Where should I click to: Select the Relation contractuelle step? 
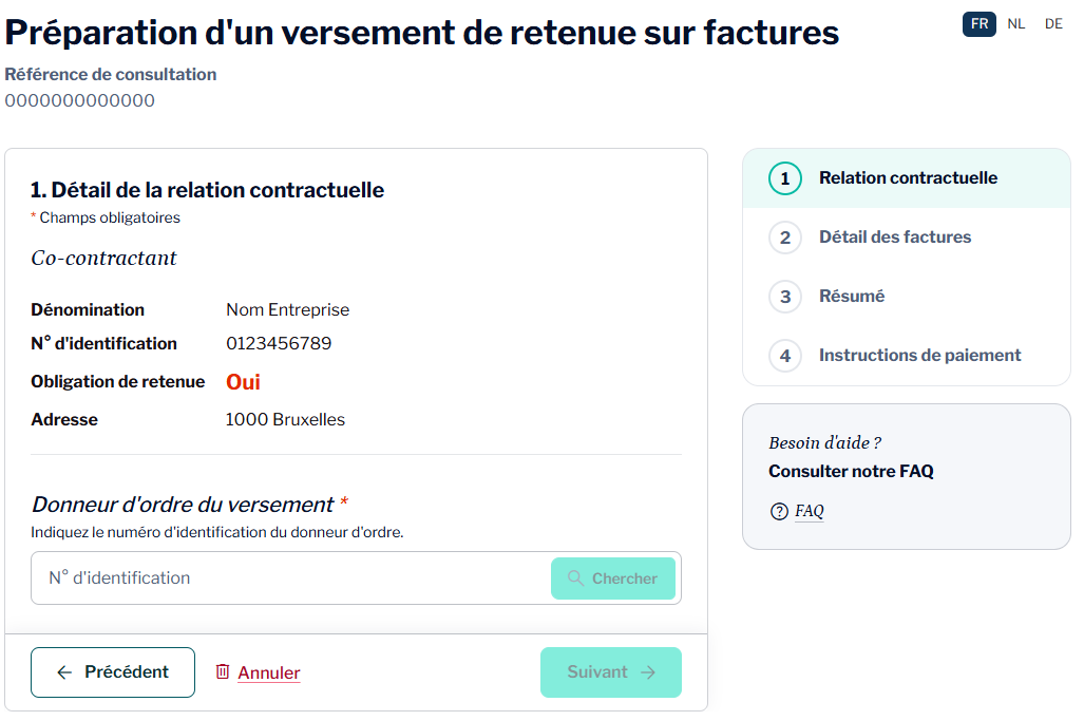pyautogui.click(x=908, y=178)
